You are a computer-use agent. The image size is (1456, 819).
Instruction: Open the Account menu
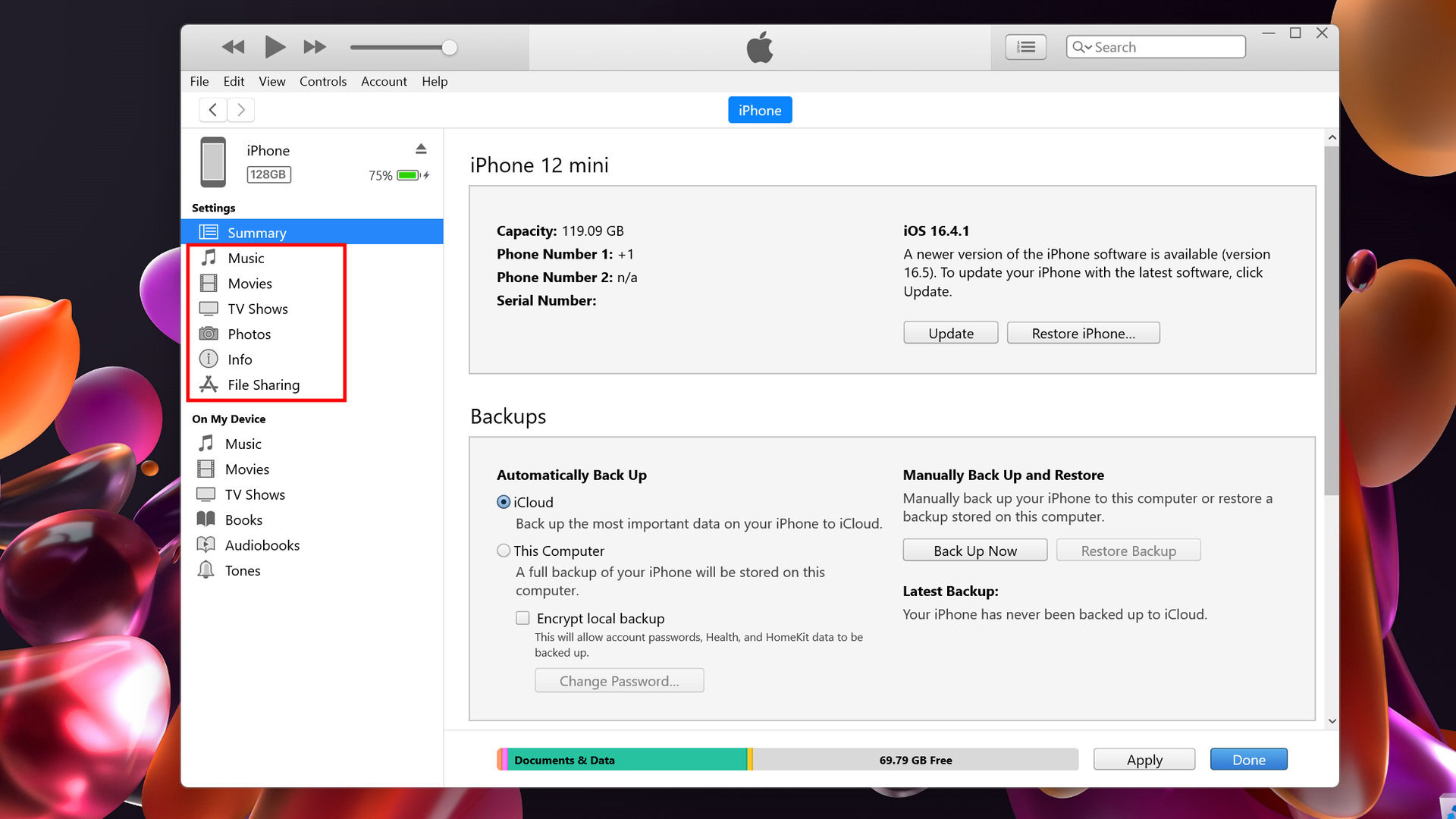tap(384, 81)
